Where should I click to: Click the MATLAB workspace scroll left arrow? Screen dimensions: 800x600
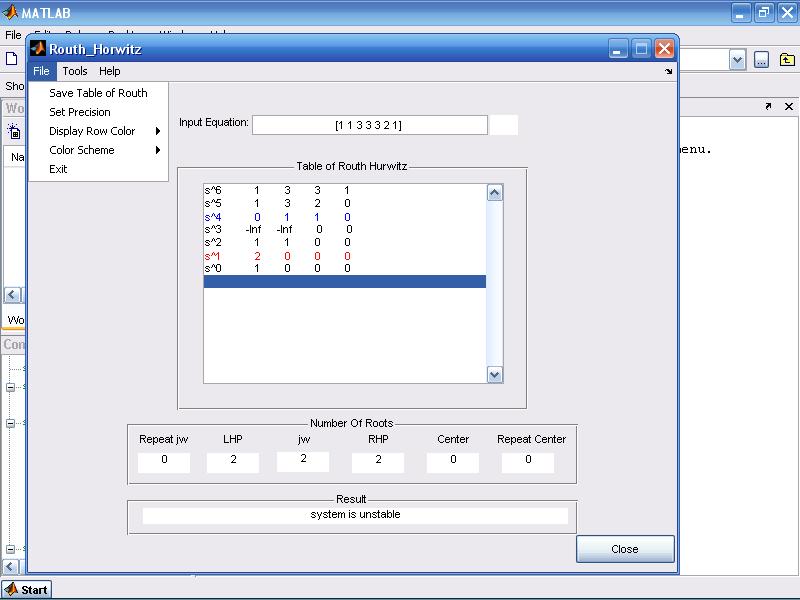12,295
